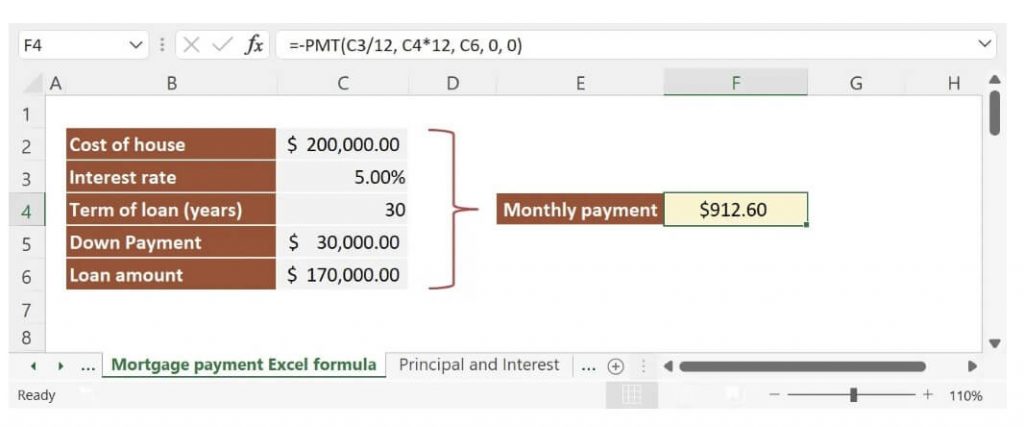
Task: Switch to Principal and Interest tab
Action: (479, 365)
